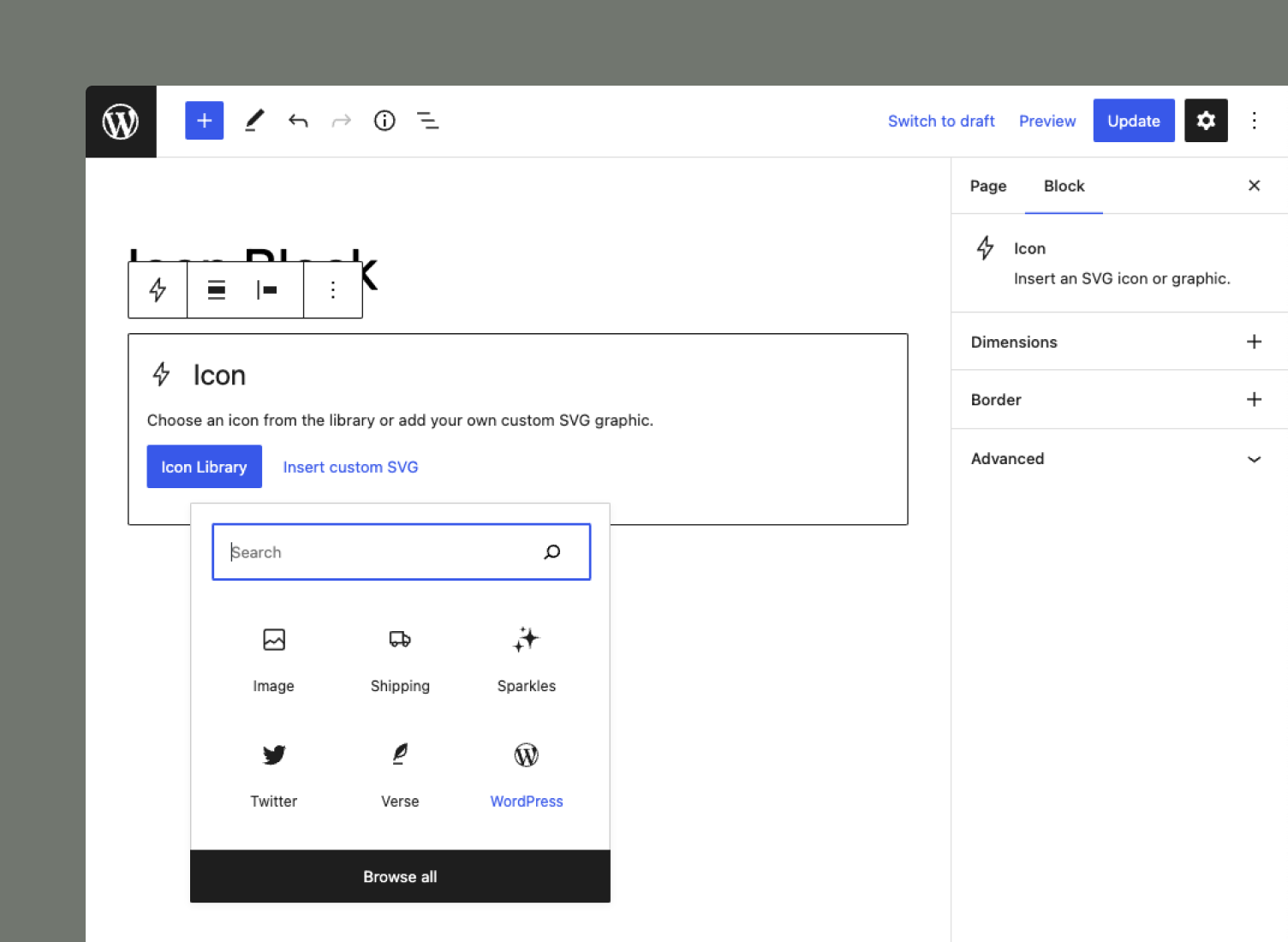The image size is (1288, 942).
Task: Open block toolbar more options
Action: (x=333, y=289)
